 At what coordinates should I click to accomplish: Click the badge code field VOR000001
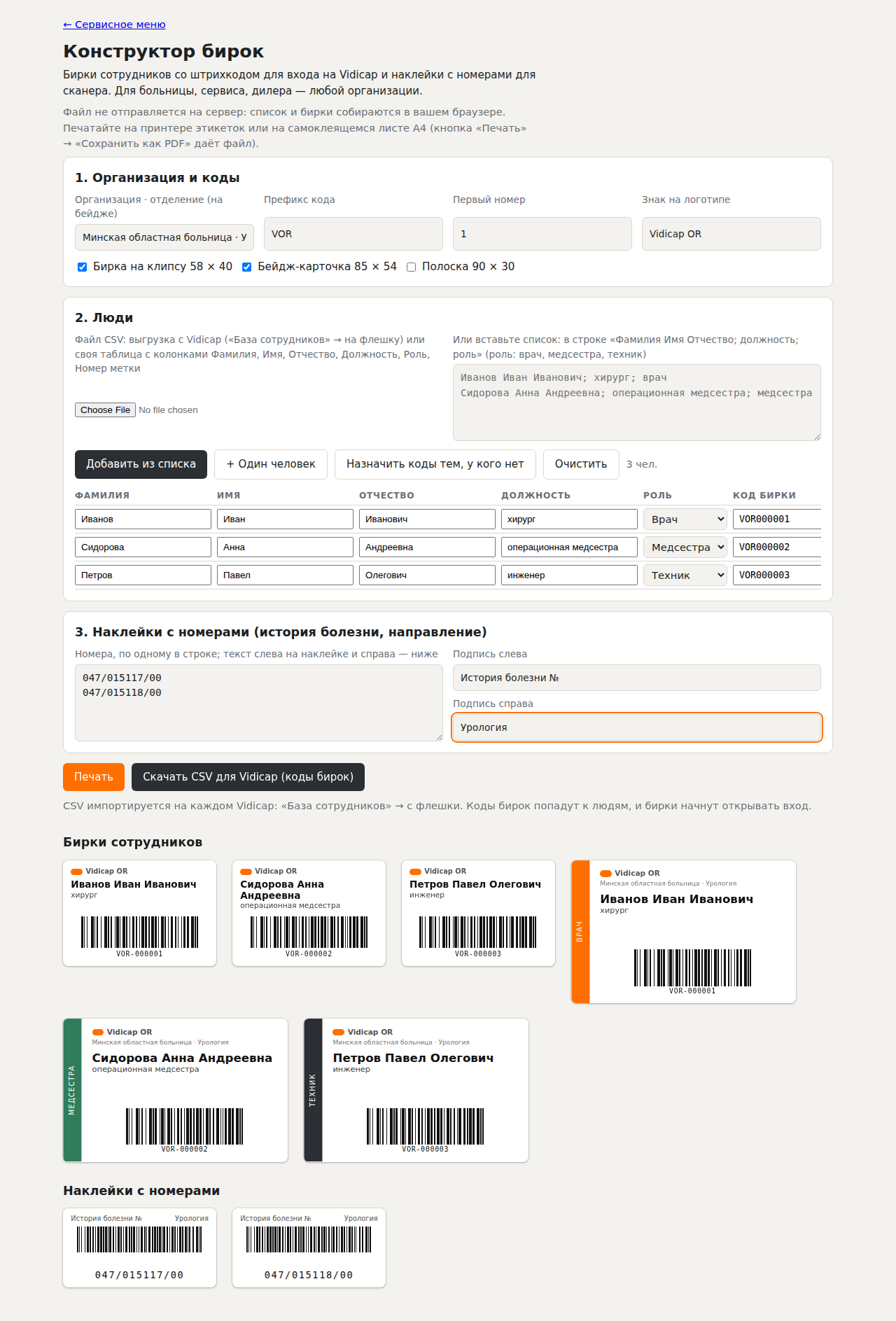[x=777, y=519]
